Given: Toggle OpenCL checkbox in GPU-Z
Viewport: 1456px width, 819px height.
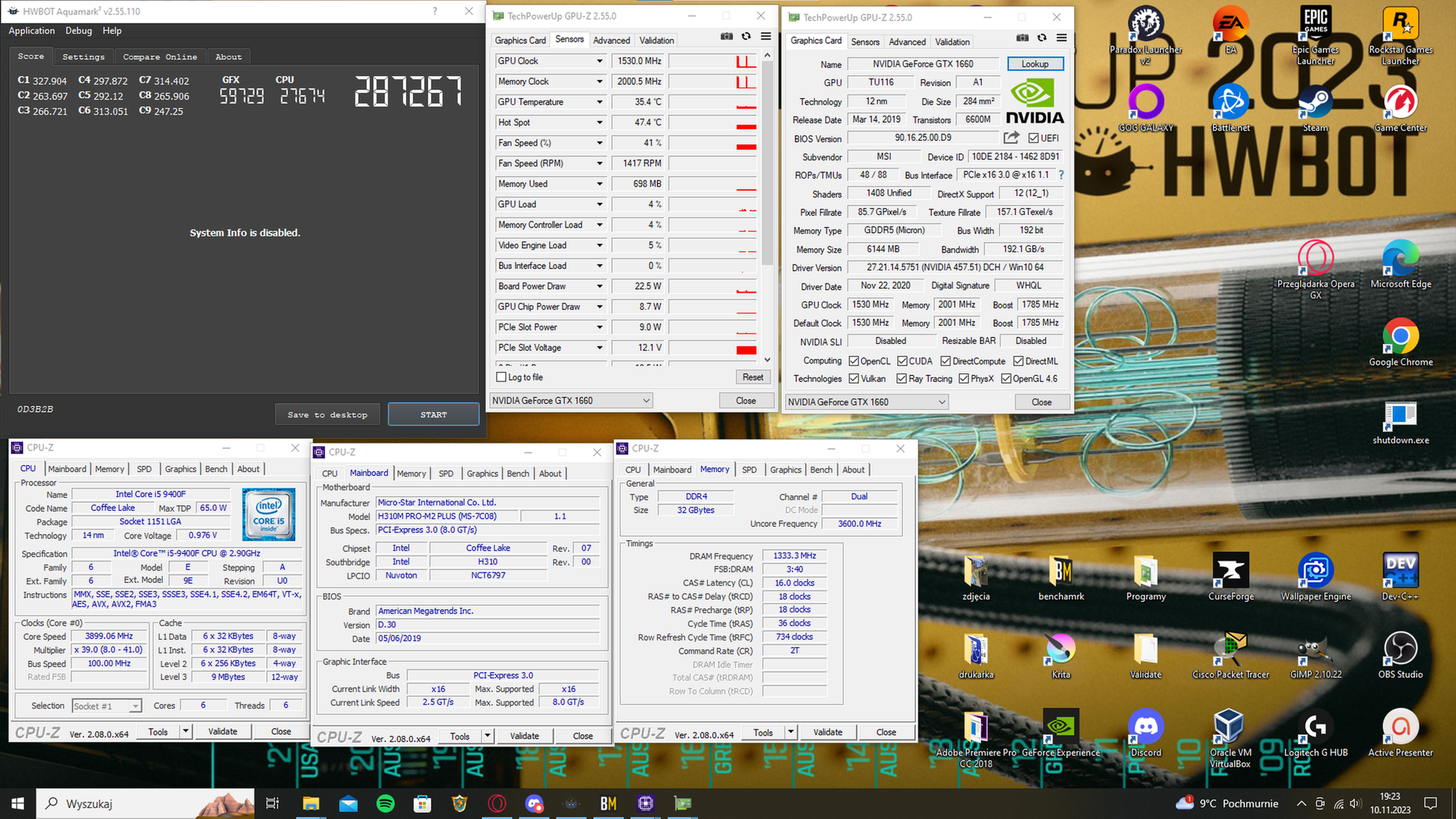Looking at the screenshot, I should click(854, 361).
